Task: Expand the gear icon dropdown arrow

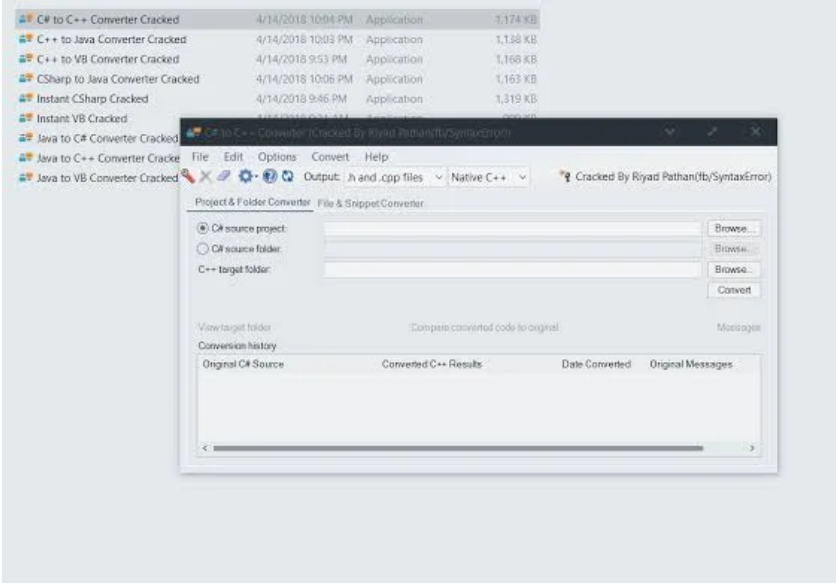Action: pyautogui.click(x=256, y=177)
